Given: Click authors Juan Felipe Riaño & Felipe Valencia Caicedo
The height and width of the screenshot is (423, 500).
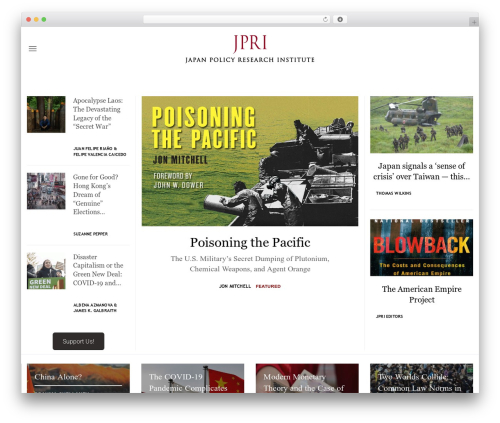Looking at the screenshot, I should [100, 151].
